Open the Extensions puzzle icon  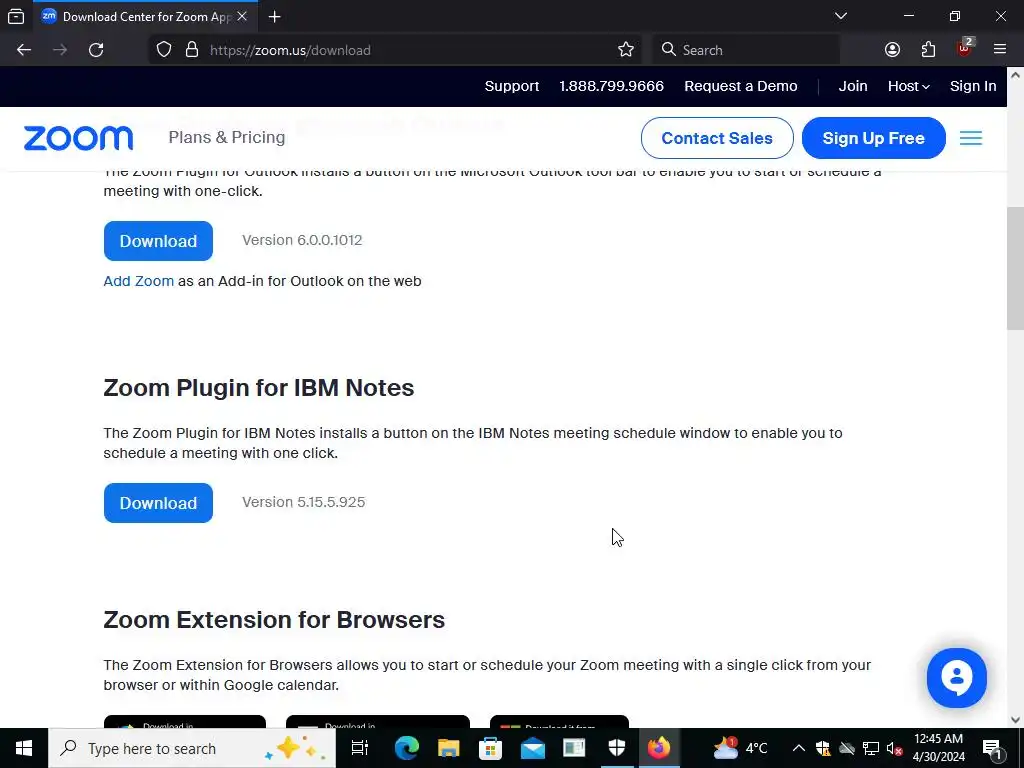928,50
